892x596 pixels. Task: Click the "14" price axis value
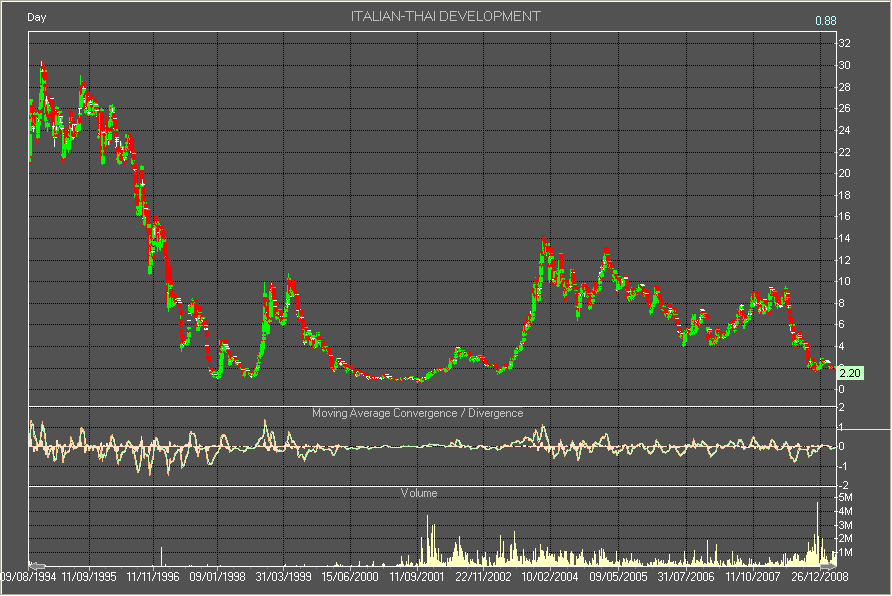point(845,238)
